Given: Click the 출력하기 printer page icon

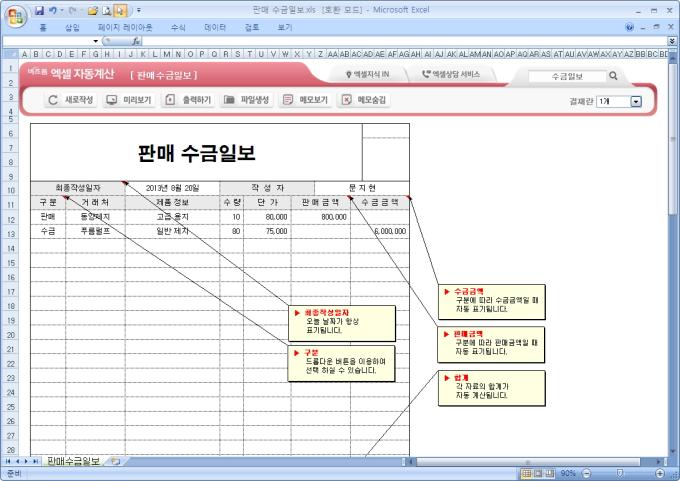Looking at the screenshot, I should [170, 100].
